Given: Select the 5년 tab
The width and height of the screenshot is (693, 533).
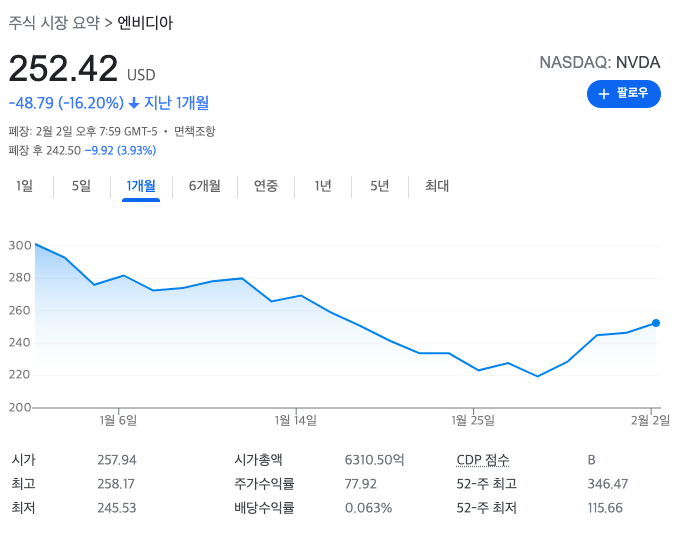Looking at the screenshot, I should point(380,186).
